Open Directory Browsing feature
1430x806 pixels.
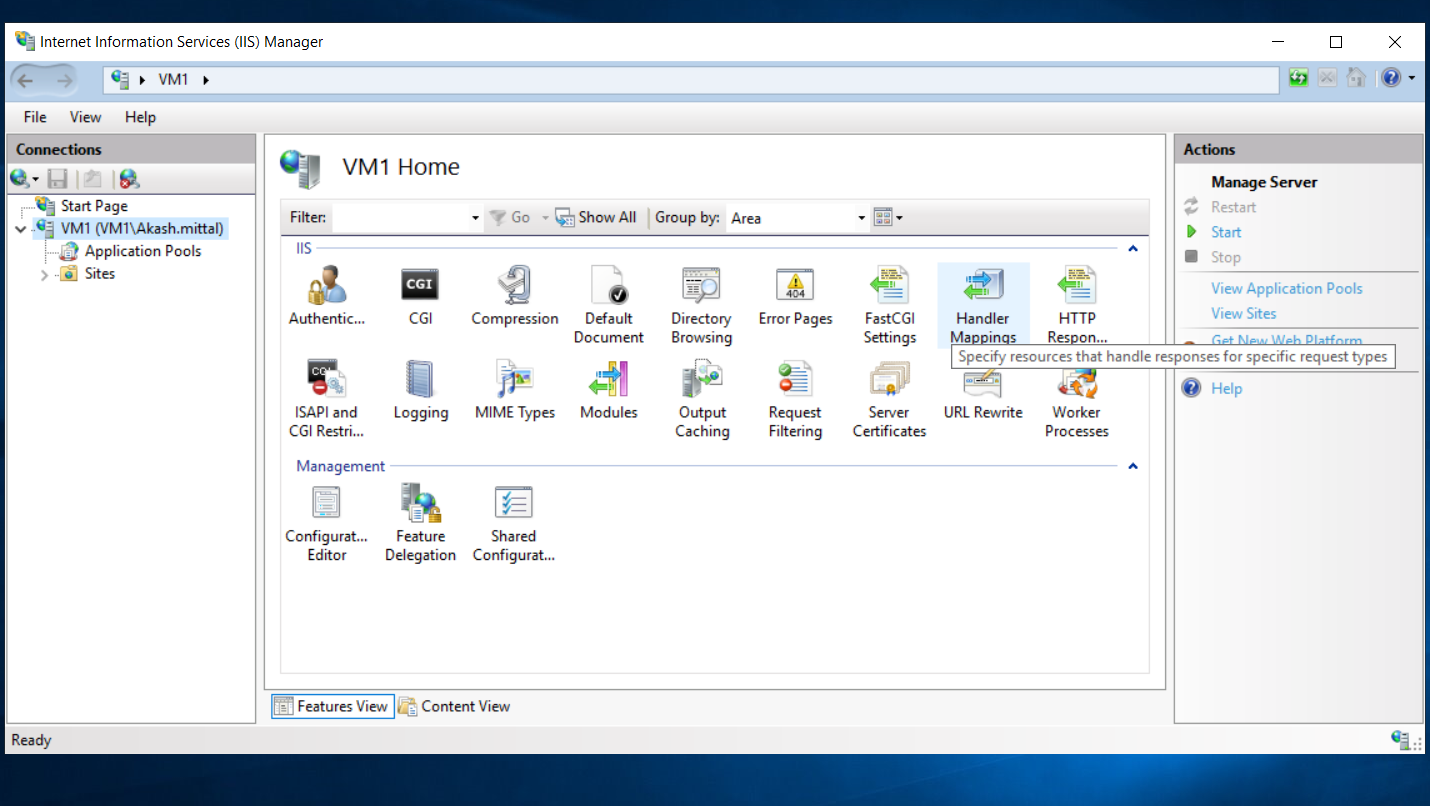701,305
